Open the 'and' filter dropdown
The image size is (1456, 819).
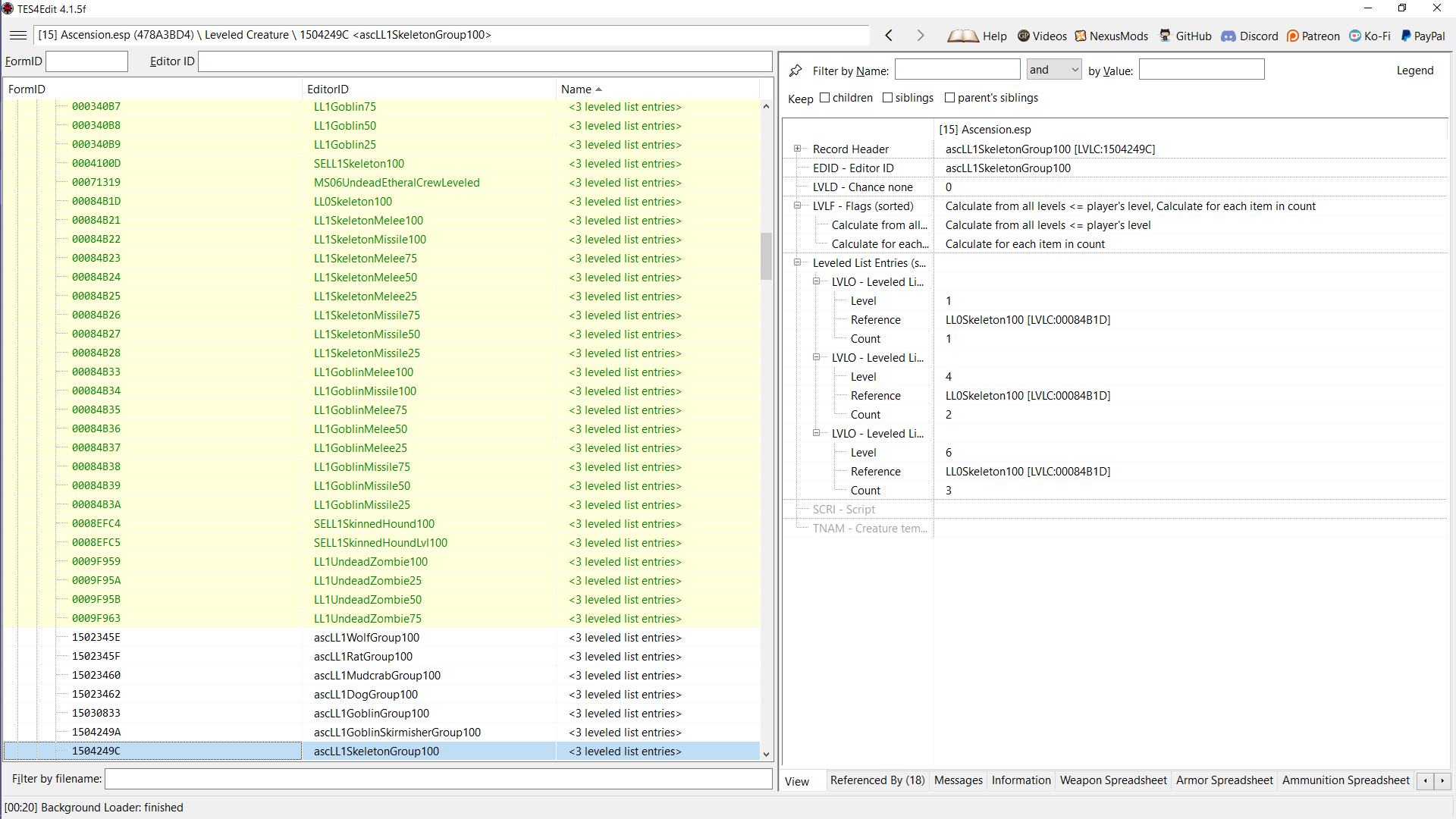tap(1054, 70)
